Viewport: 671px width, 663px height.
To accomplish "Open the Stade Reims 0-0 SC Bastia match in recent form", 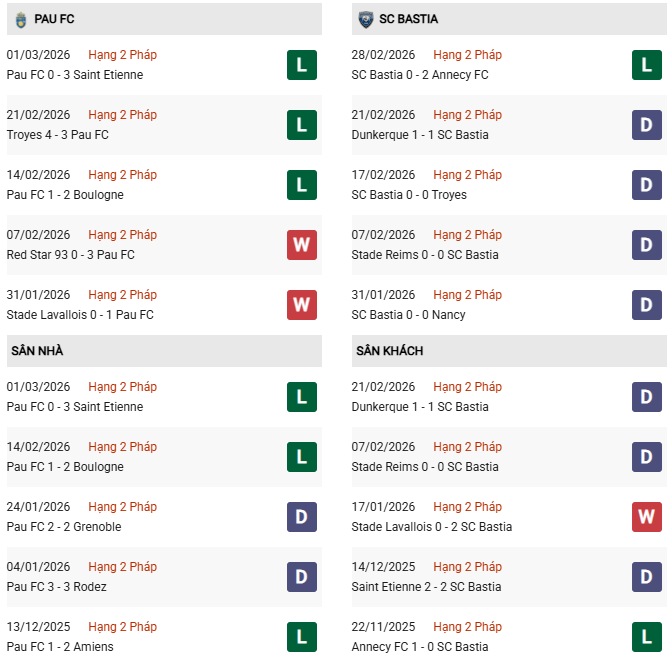I will (x=425, y=255).
